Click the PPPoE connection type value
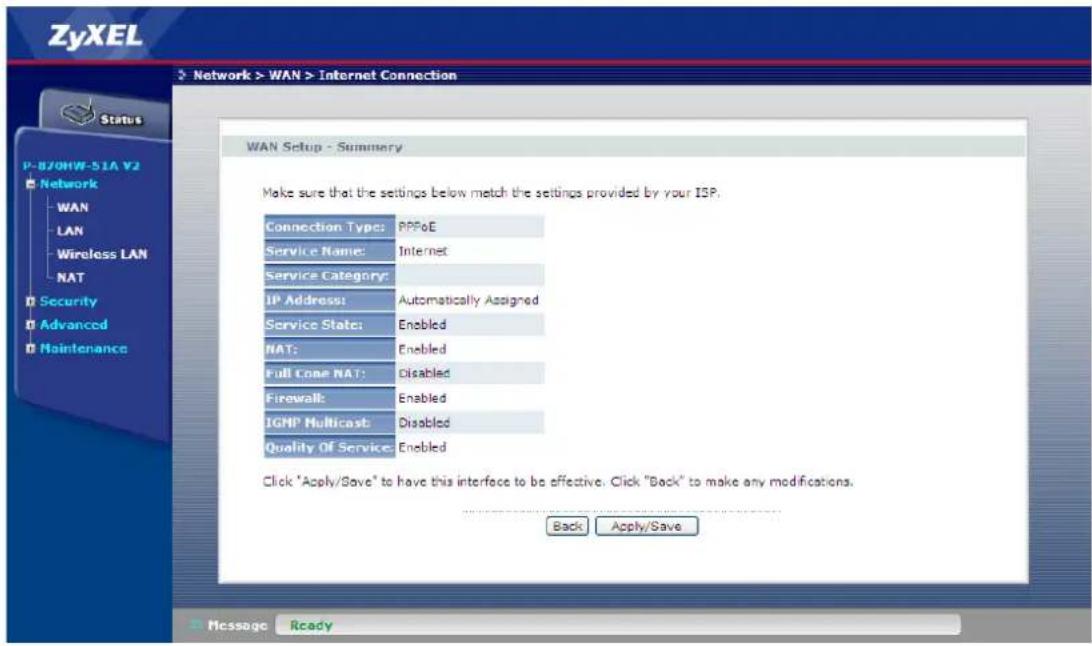Screen dimensions: 1092x646 point(416,227)
